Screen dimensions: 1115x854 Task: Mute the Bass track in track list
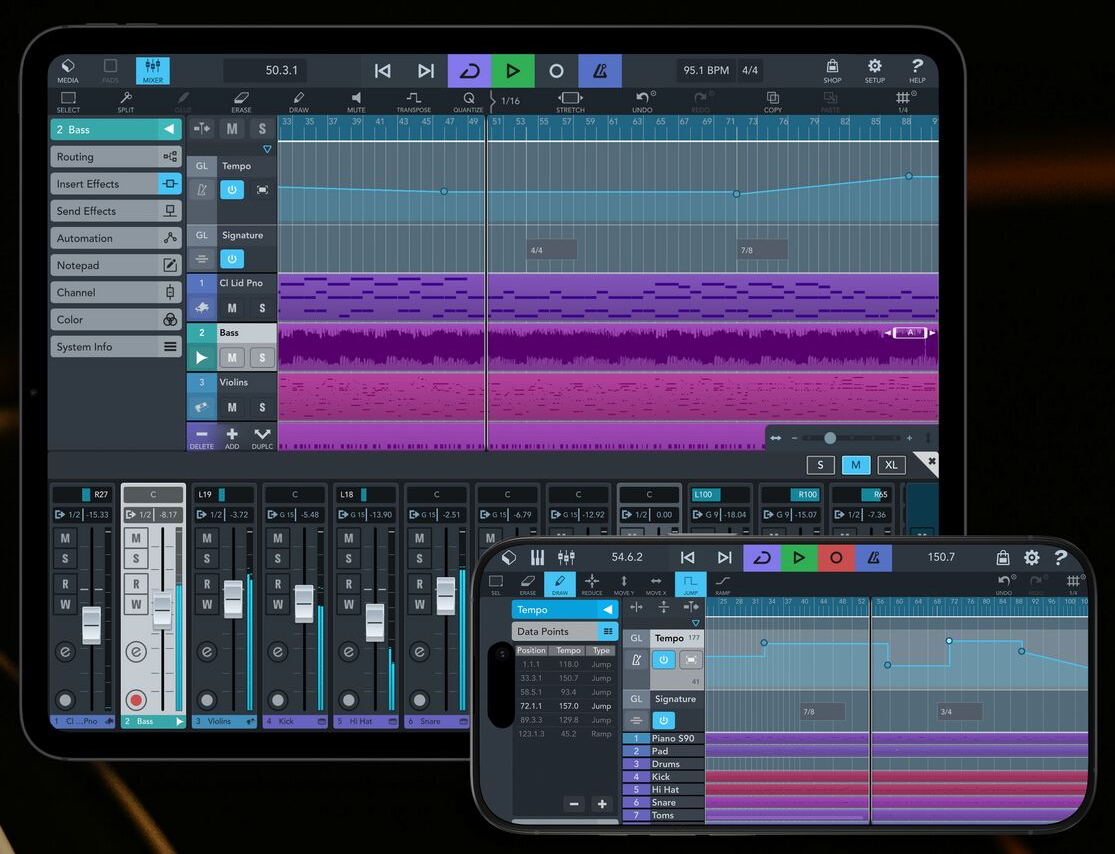click(232, 358)
